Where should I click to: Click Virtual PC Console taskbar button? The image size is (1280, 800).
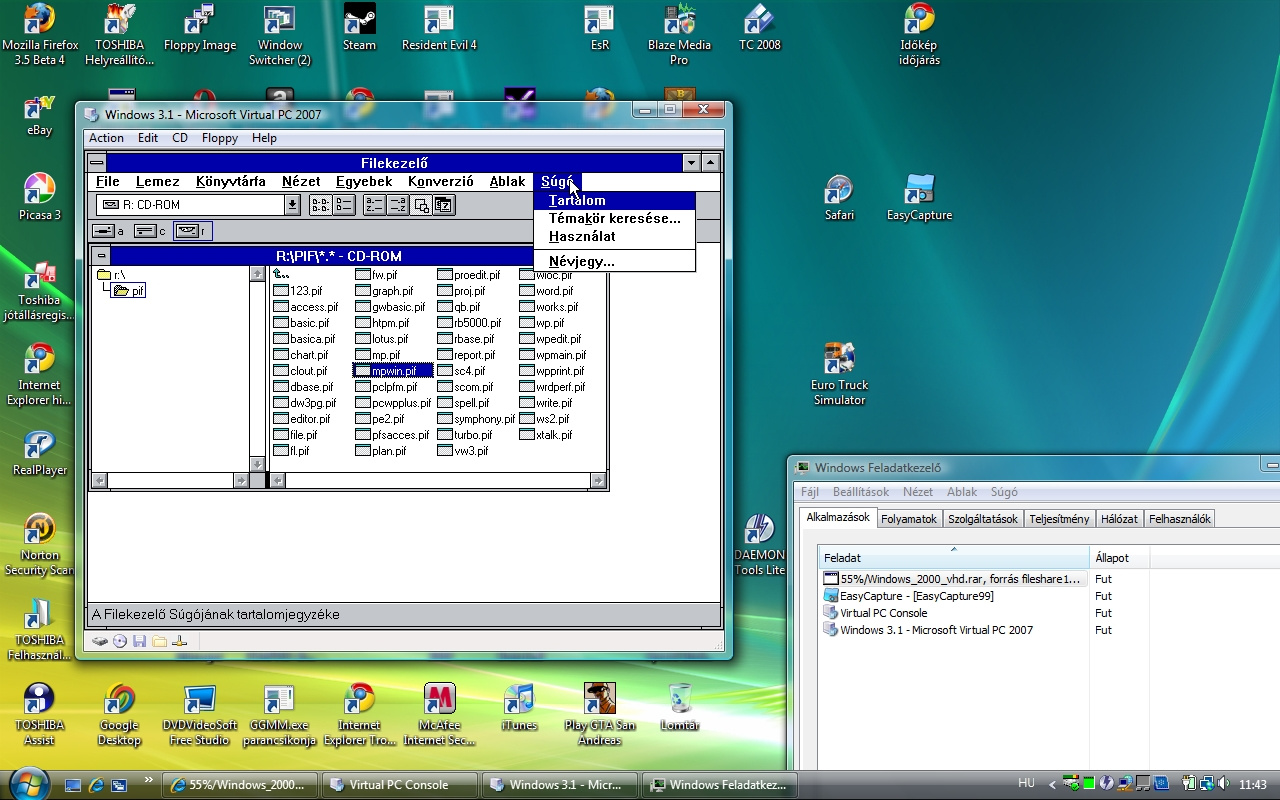(x=399, y=785)
